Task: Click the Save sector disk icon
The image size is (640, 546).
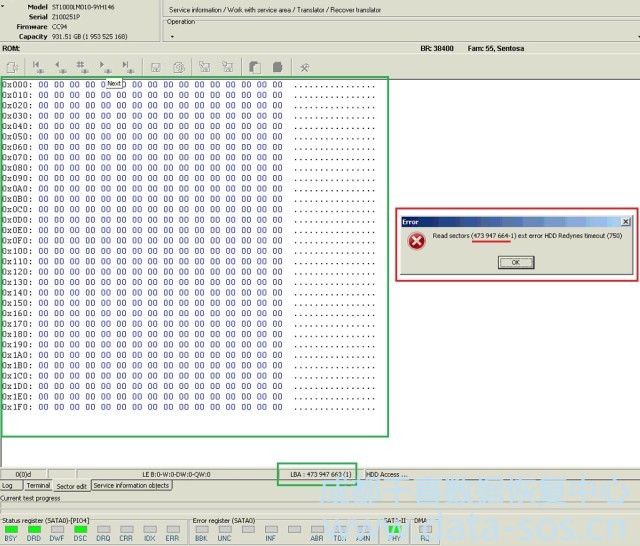Action: (x=155, y=67)
